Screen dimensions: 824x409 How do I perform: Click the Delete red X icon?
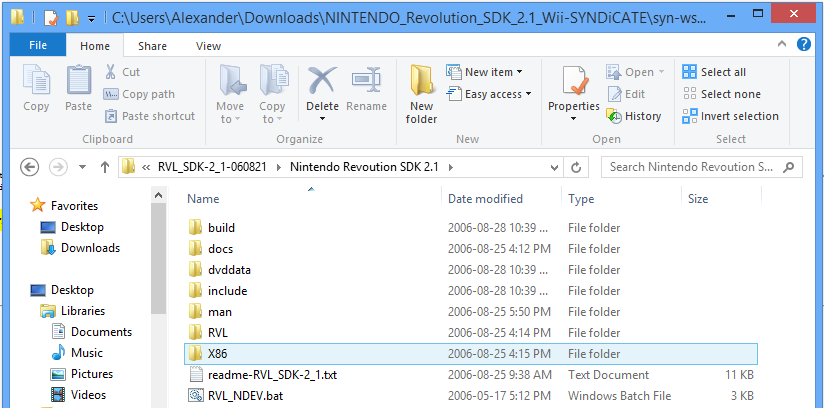click(x=322, y=80)
